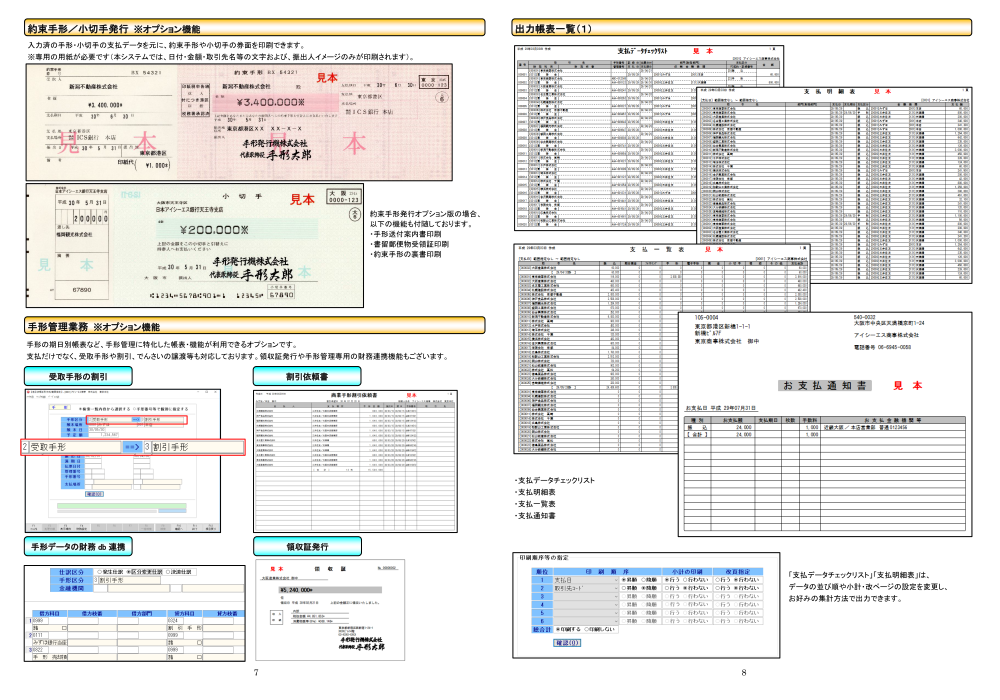Viewport: 1000px width, 700px height.
Task: Open row 1 印刷順序 dropdown showing 支払日
Action: coord(586,580)
